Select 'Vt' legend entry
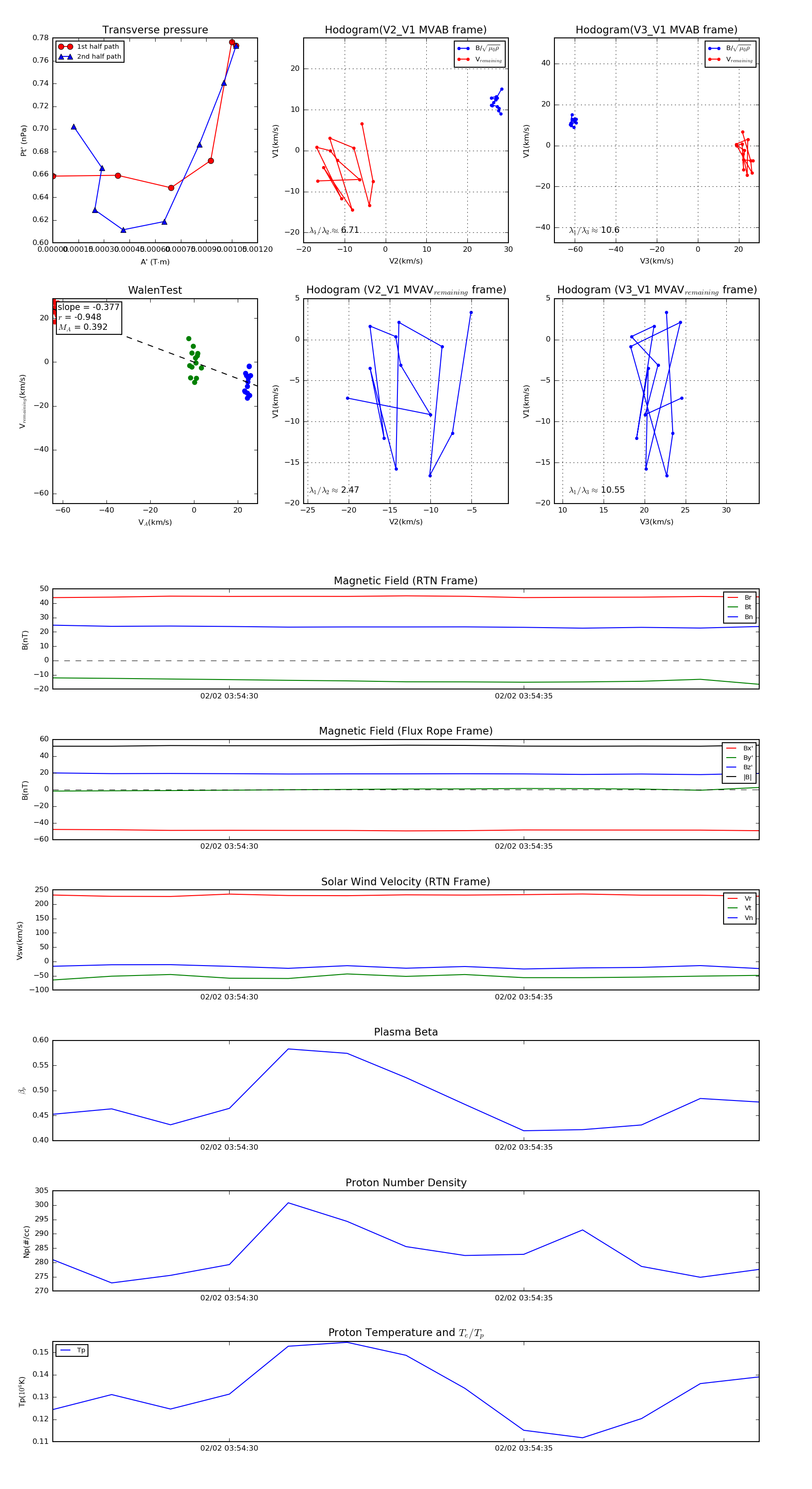The width and height of the screenshot is (812, 1489). coord(740,908)
